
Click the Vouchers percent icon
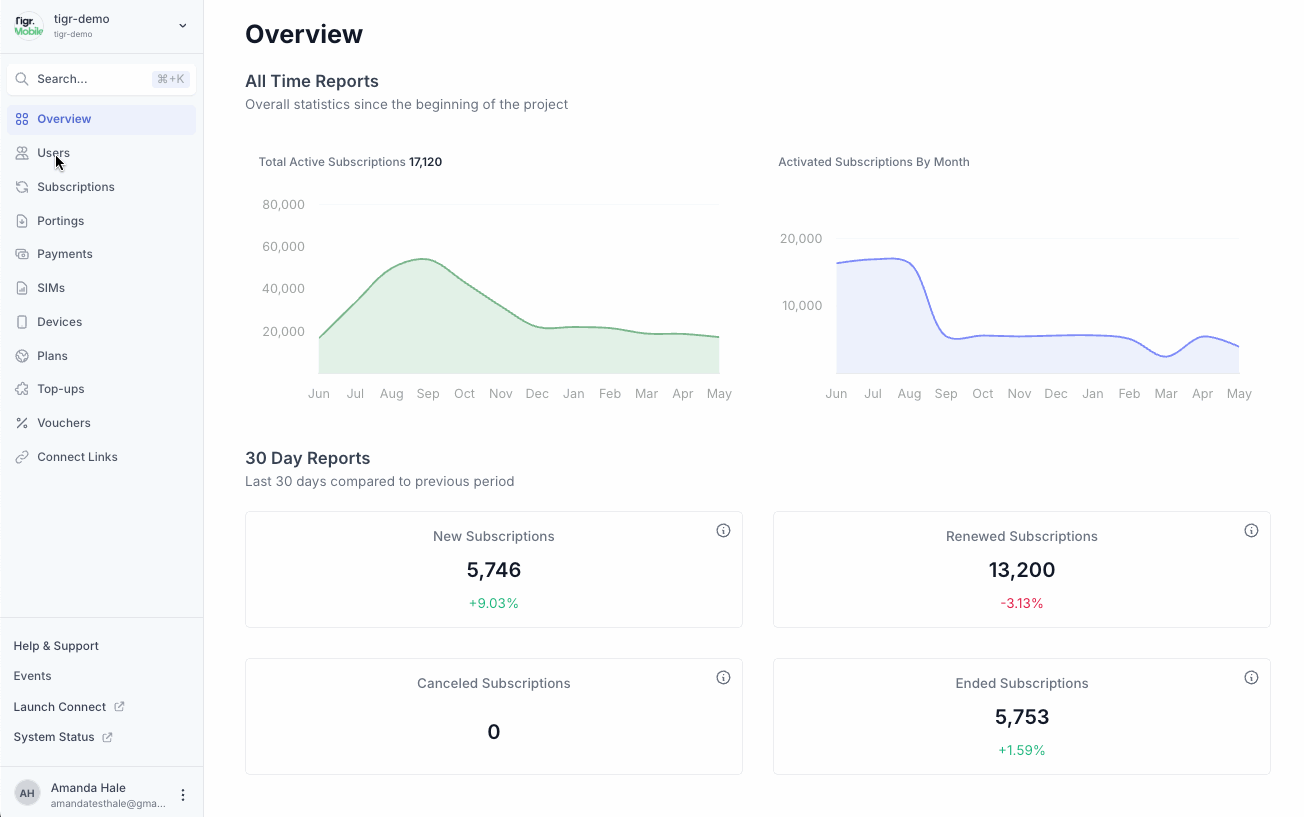(22, 423)
